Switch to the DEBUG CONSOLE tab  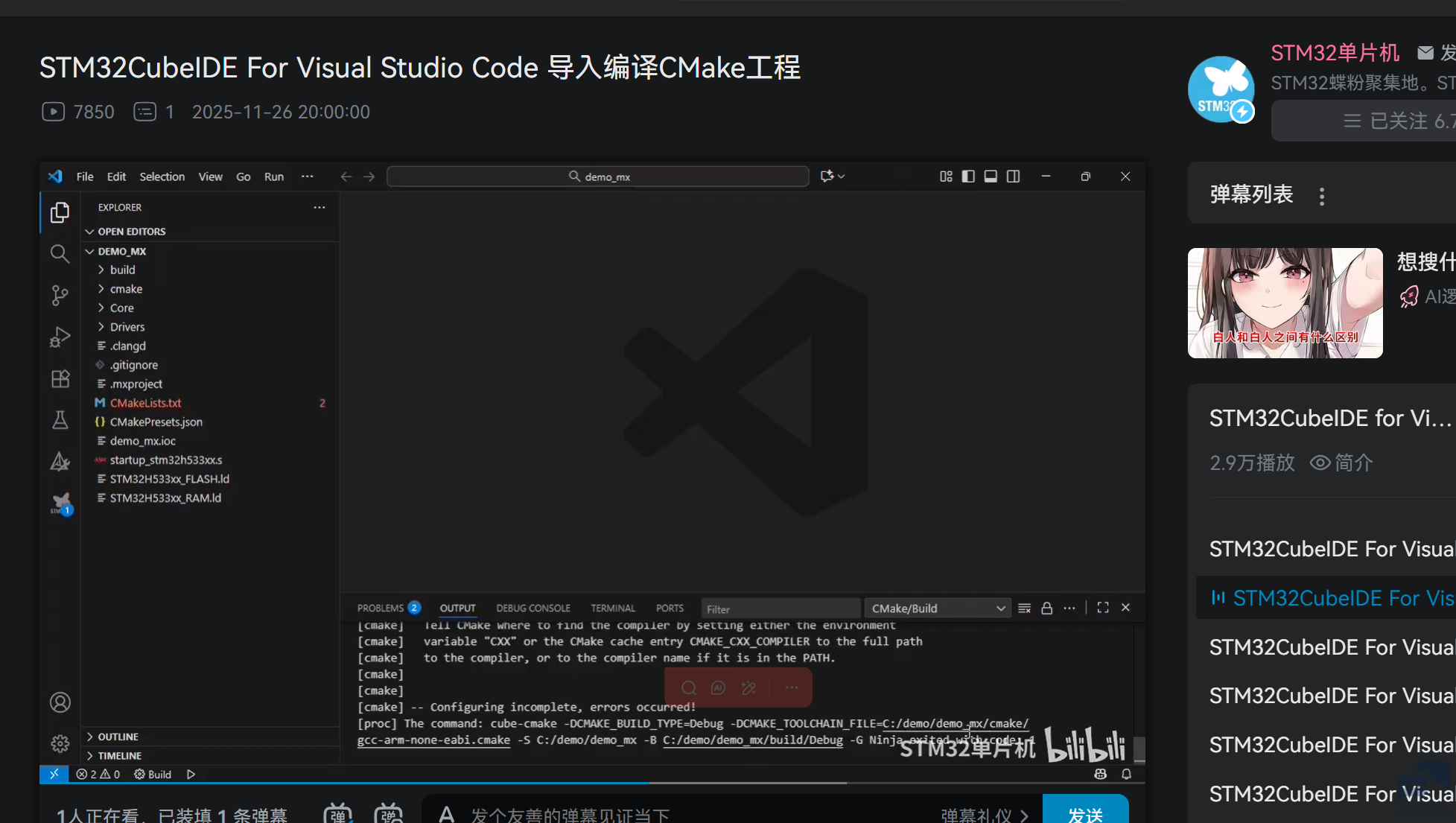[533, 608]
